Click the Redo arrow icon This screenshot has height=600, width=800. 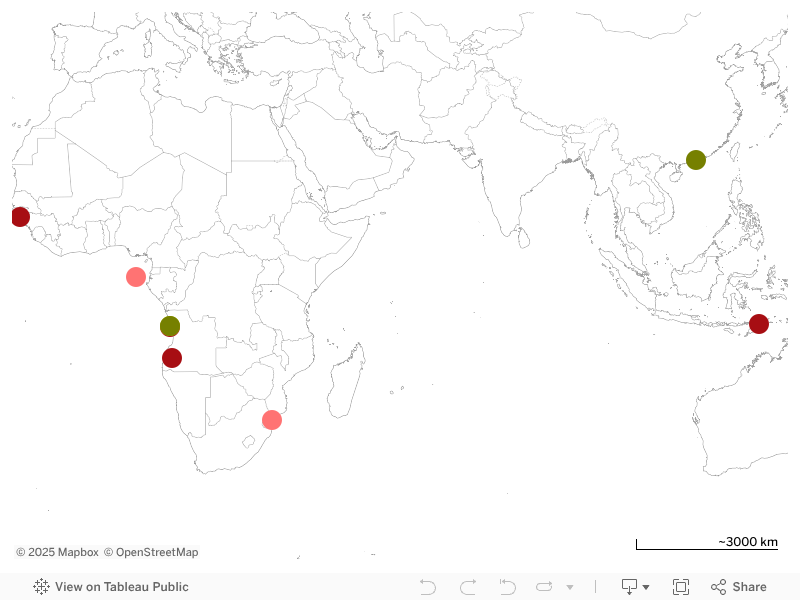468,587
